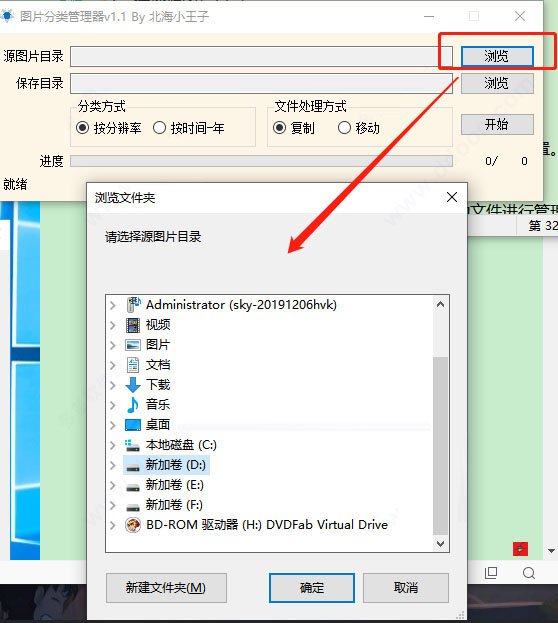Expand the Administrator tree node

click(113, 305)
